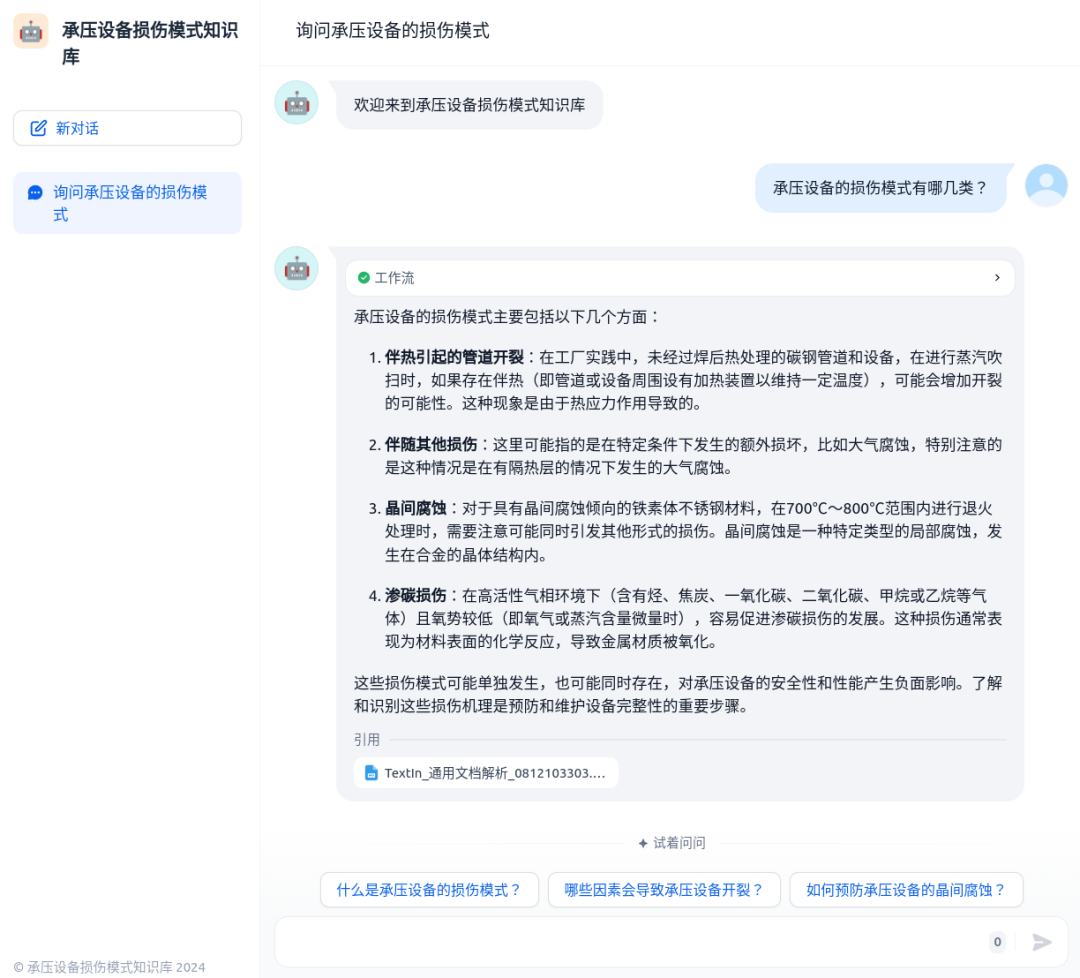This screenshot has height=978, width=1080.
Task: Click the character counter showing 0
Action: (997, 941)
